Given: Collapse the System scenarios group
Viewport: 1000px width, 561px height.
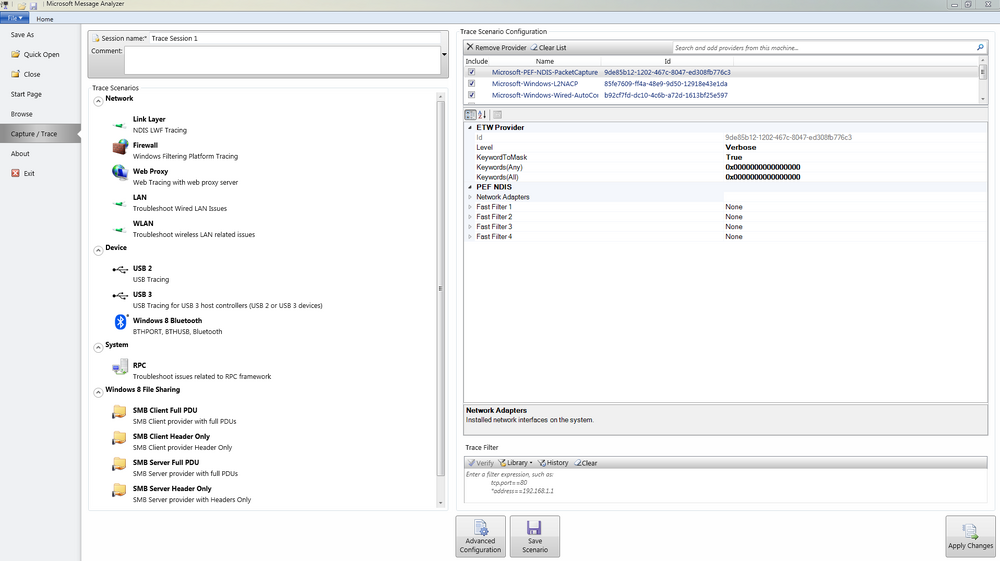Looking at the screenshot, I should tap(98, 347).
